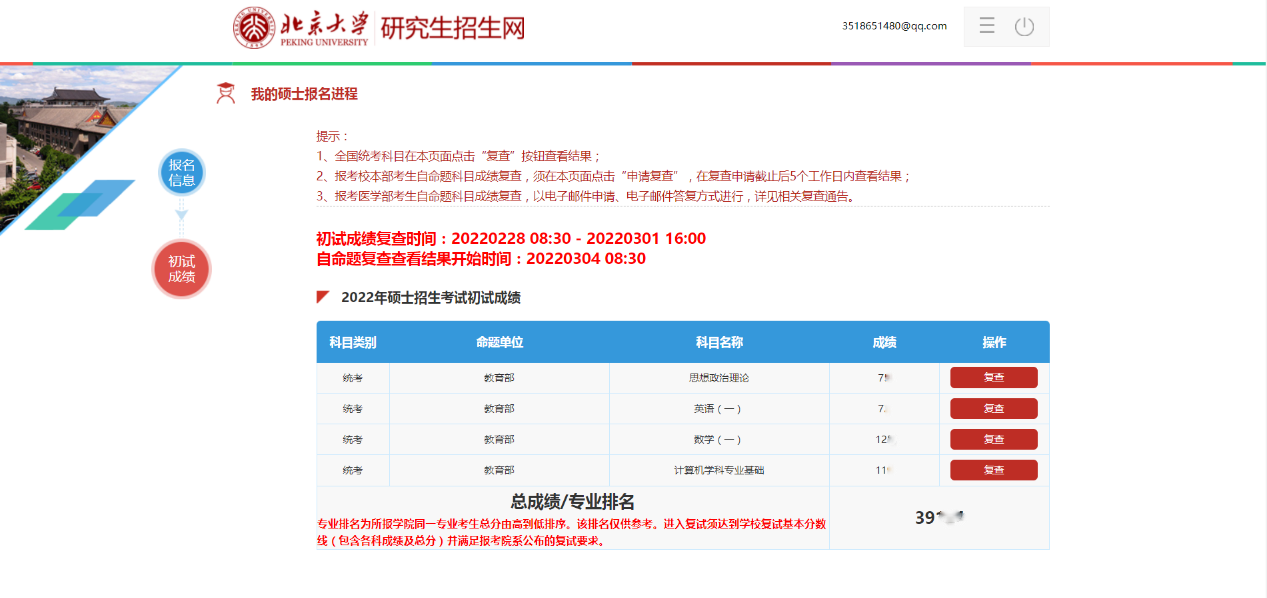This screenshot has height=598, width=1267.
Task: Click hint line 2 about 申请复查
Action: (x=614, y=176)
